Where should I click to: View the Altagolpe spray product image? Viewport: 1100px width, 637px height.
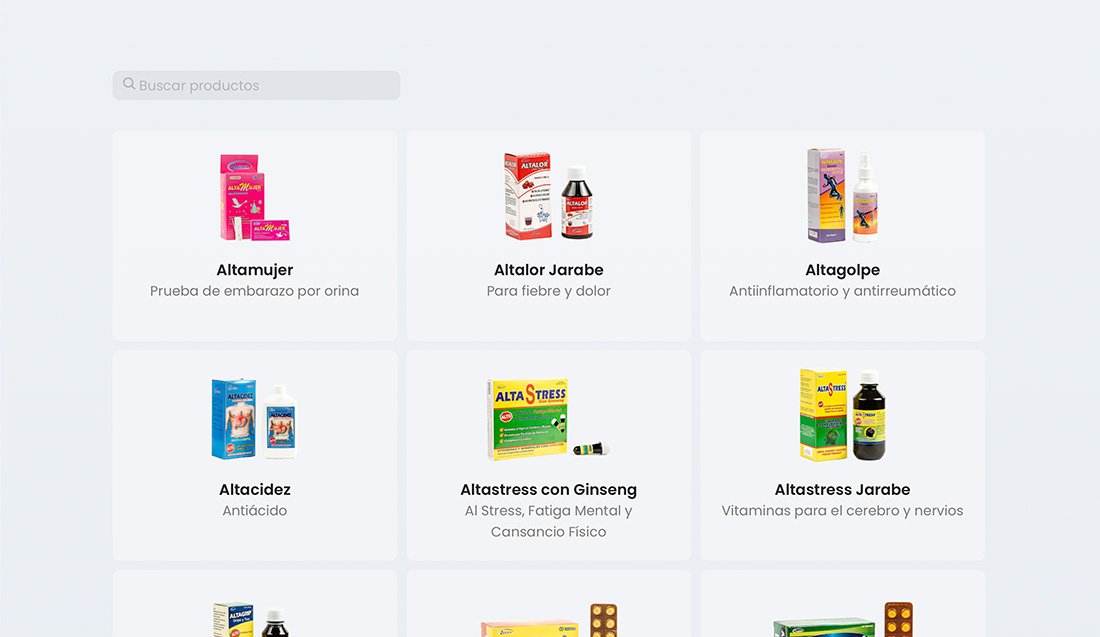click(x=843, y=195)
